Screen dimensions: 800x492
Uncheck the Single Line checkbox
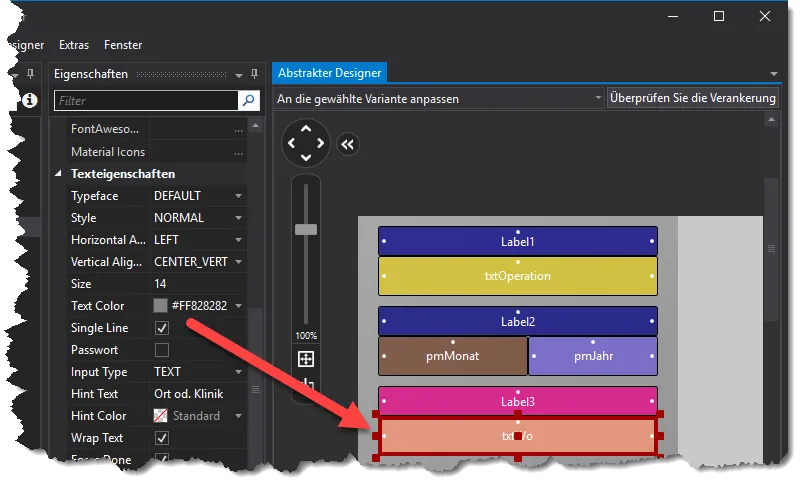(x=162, y=328)
